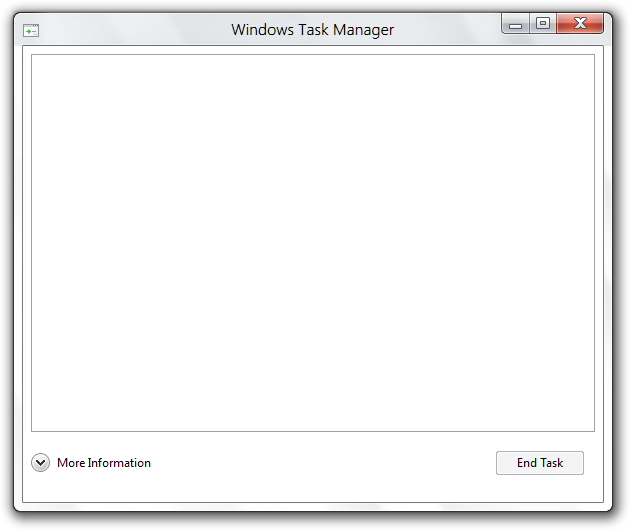This screenshot has height=532, width=632.
Task: Click the Task Manager title bar icon
Action: point(31,31)
